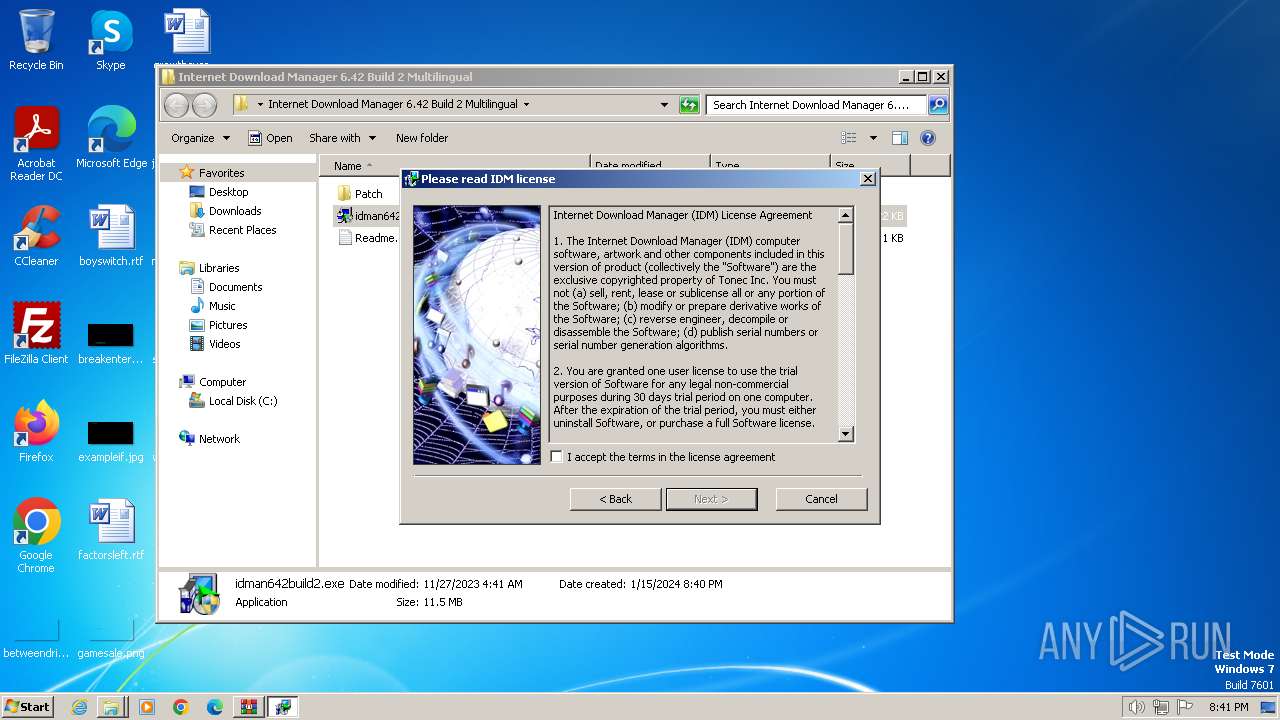Select the idman642 file icon
The height and width of the screenshot is (720, 1280).
(344, 215)
